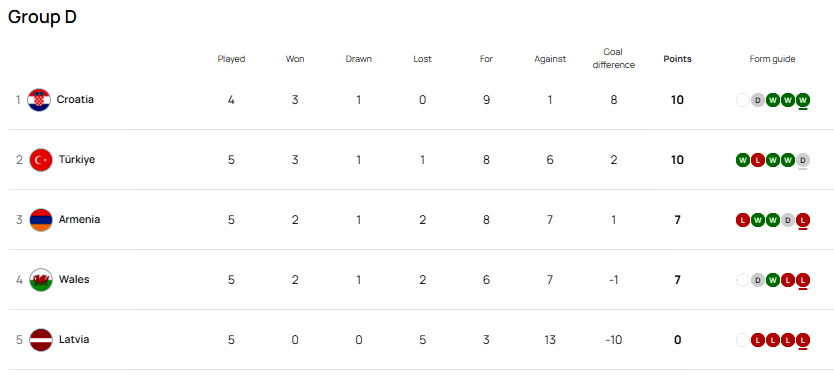Click the Wales flag icon
This screenshot has height=380, width=834.
coord(41,280)
